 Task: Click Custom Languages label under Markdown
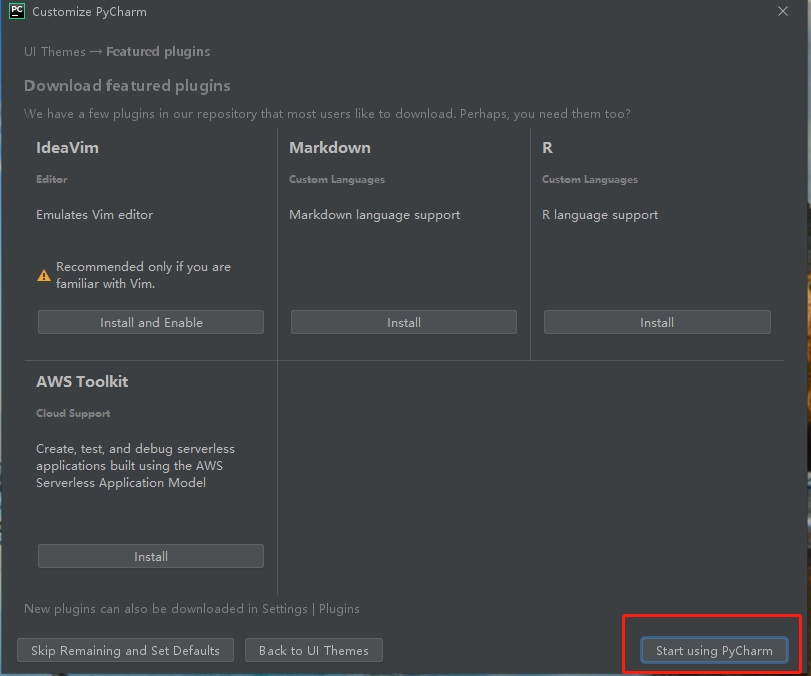pyautogui.click(x=337, y=179)
